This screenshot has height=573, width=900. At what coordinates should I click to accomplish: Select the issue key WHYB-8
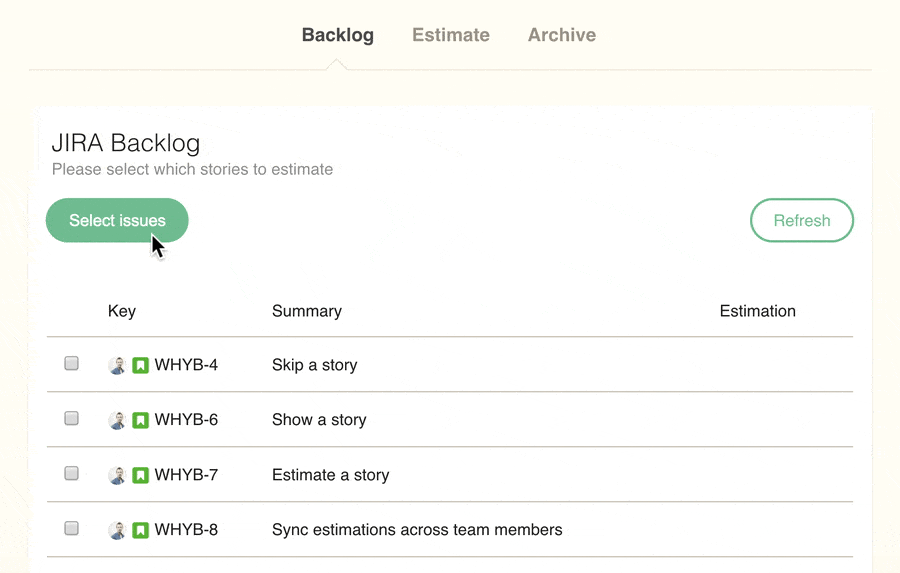click(x=186, y=529)
